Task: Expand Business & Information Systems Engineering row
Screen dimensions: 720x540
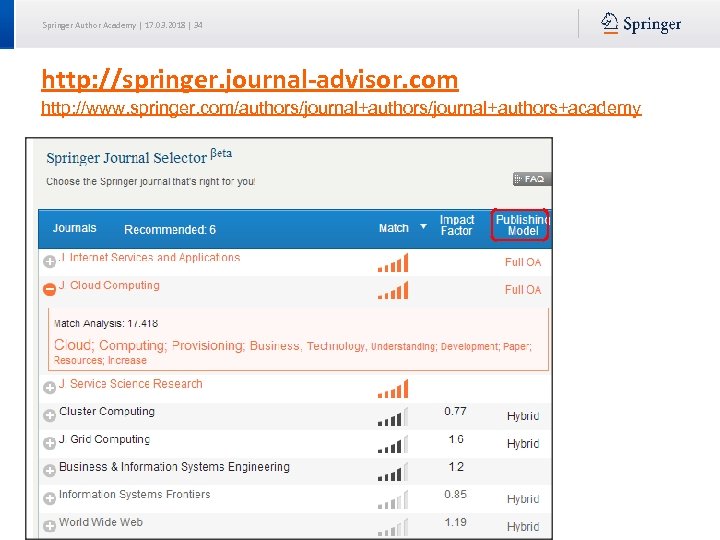Action: pos(50,471)
